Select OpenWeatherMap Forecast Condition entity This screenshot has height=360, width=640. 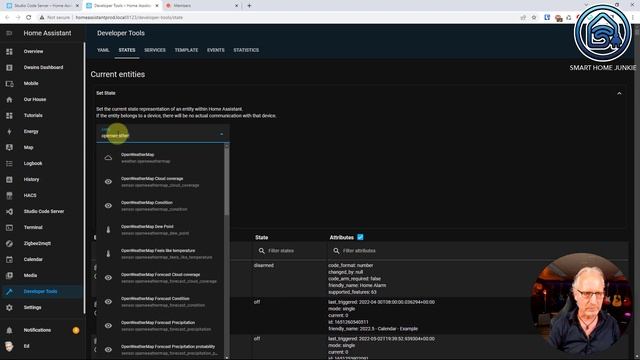coord(160,302)
